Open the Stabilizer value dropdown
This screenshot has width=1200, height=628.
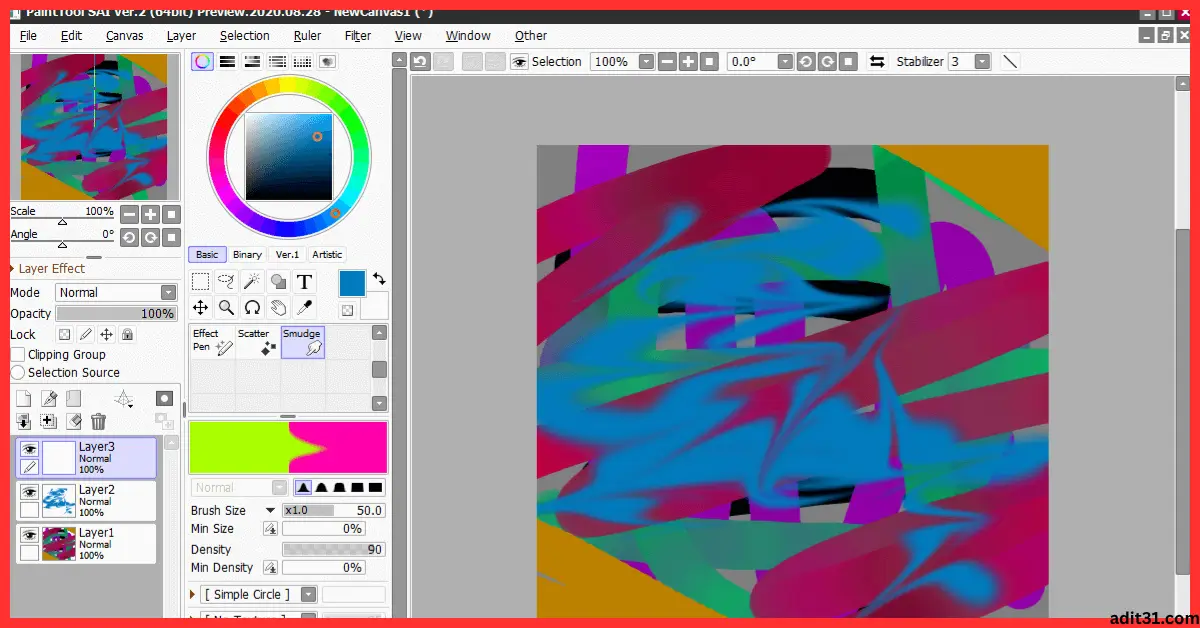click(982, 62)
